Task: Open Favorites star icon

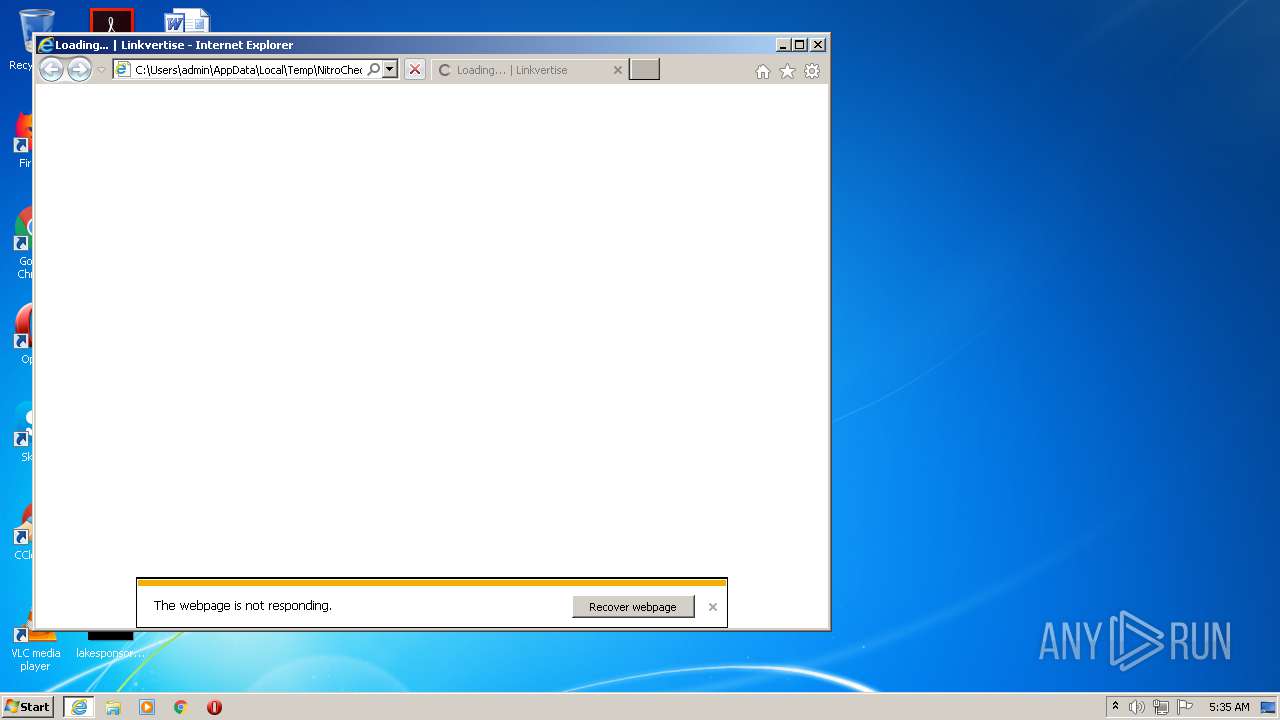Action: point(787,71)
